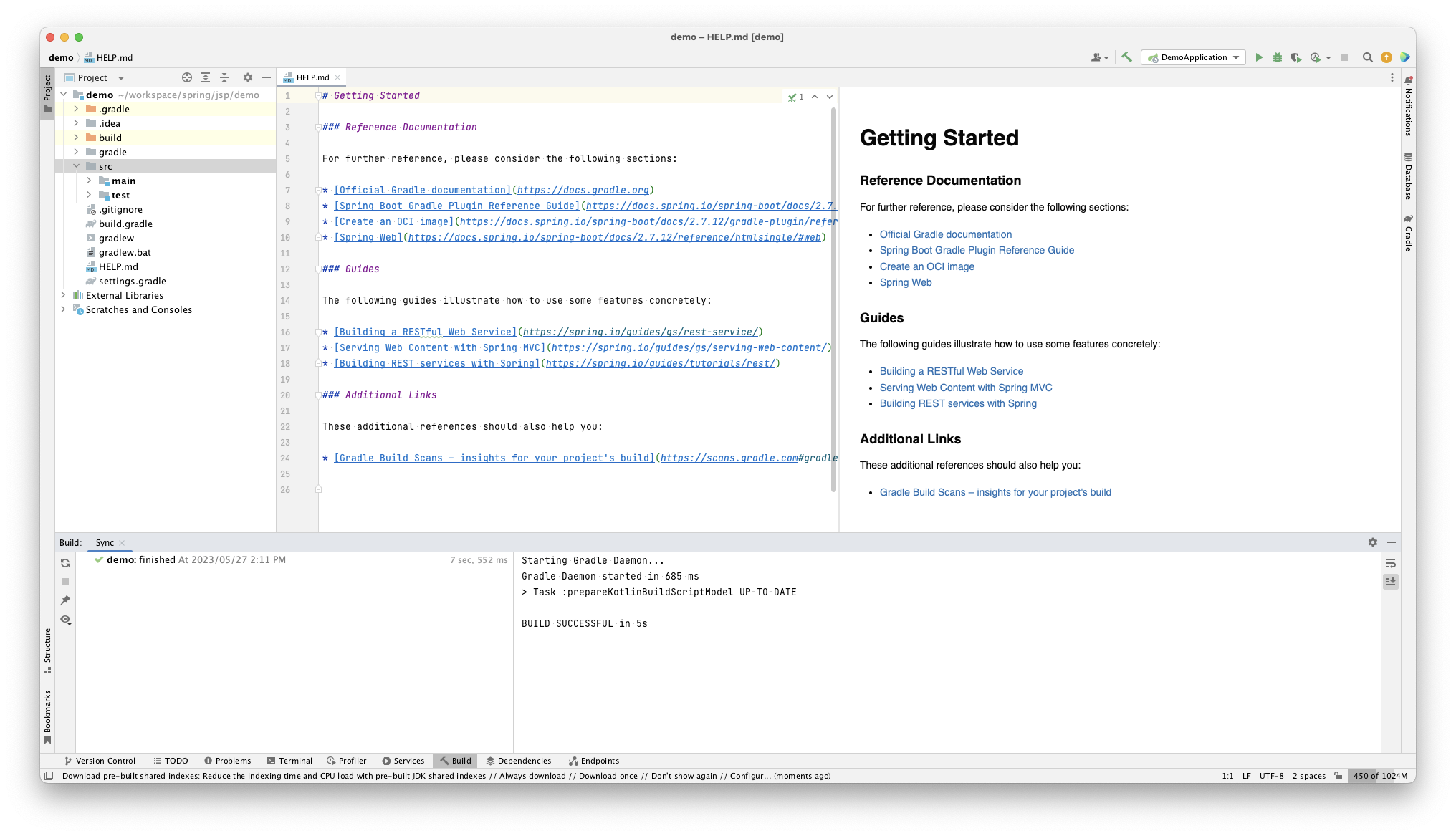The height and width of the screenshot is (836, 1456).
Task: Open Building REST services with Spring link
Action: tap(958, 403)
